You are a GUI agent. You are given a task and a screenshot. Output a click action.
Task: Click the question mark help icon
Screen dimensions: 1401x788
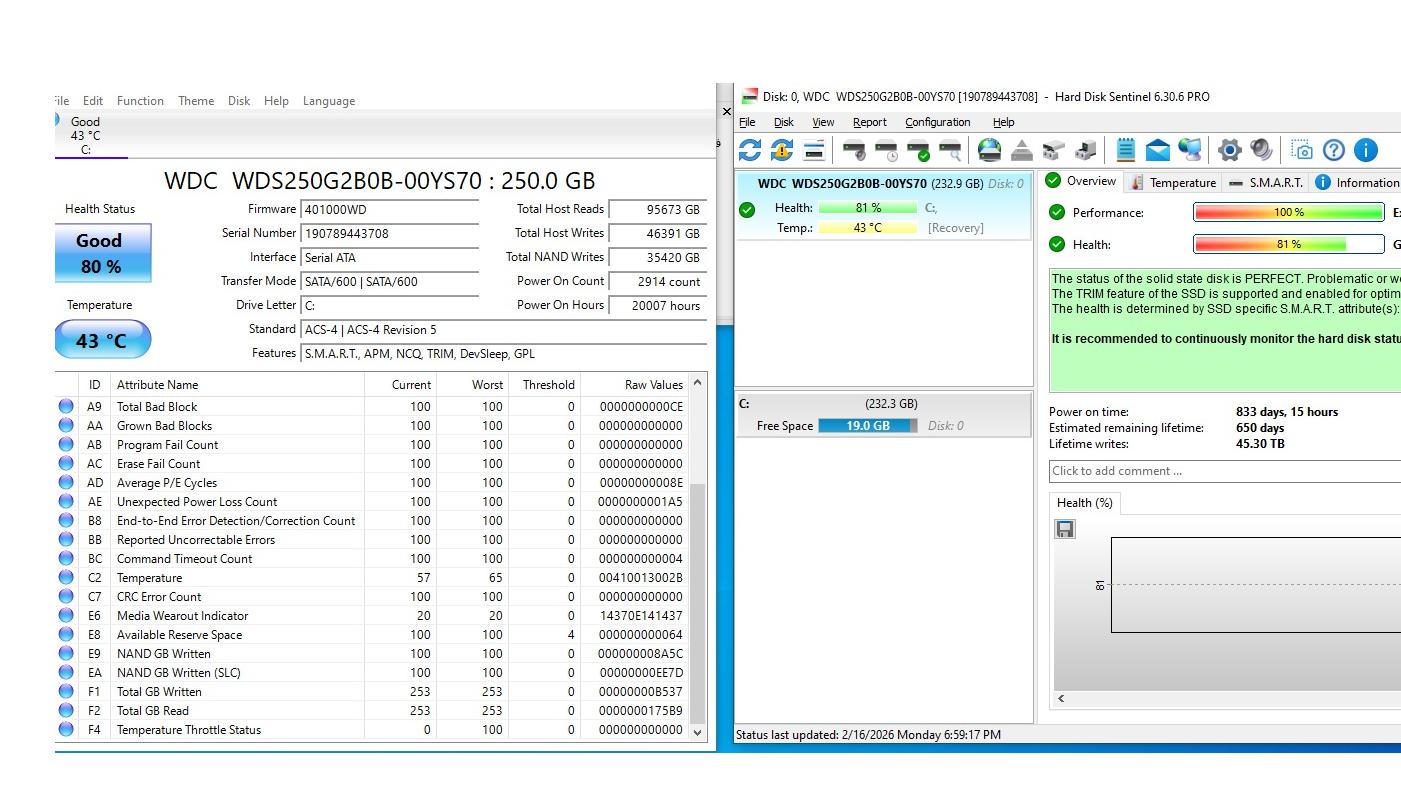(1333, 150)
